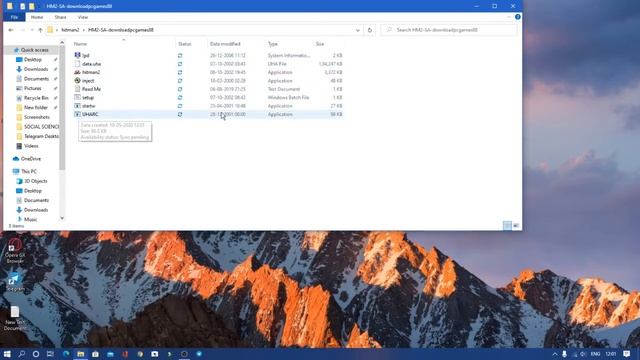
Task: Switch to details view layout button
Action: pos(507,225)
